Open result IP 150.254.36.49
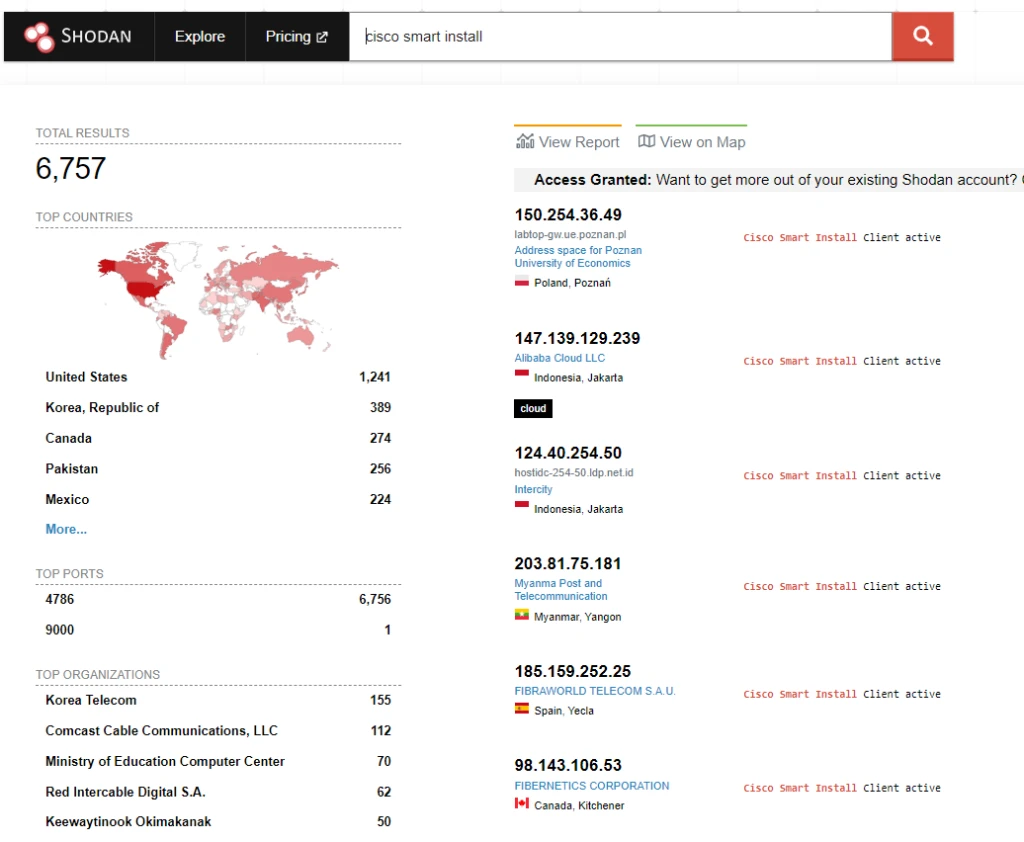The image size is (1024, 842). coord(568,215)
